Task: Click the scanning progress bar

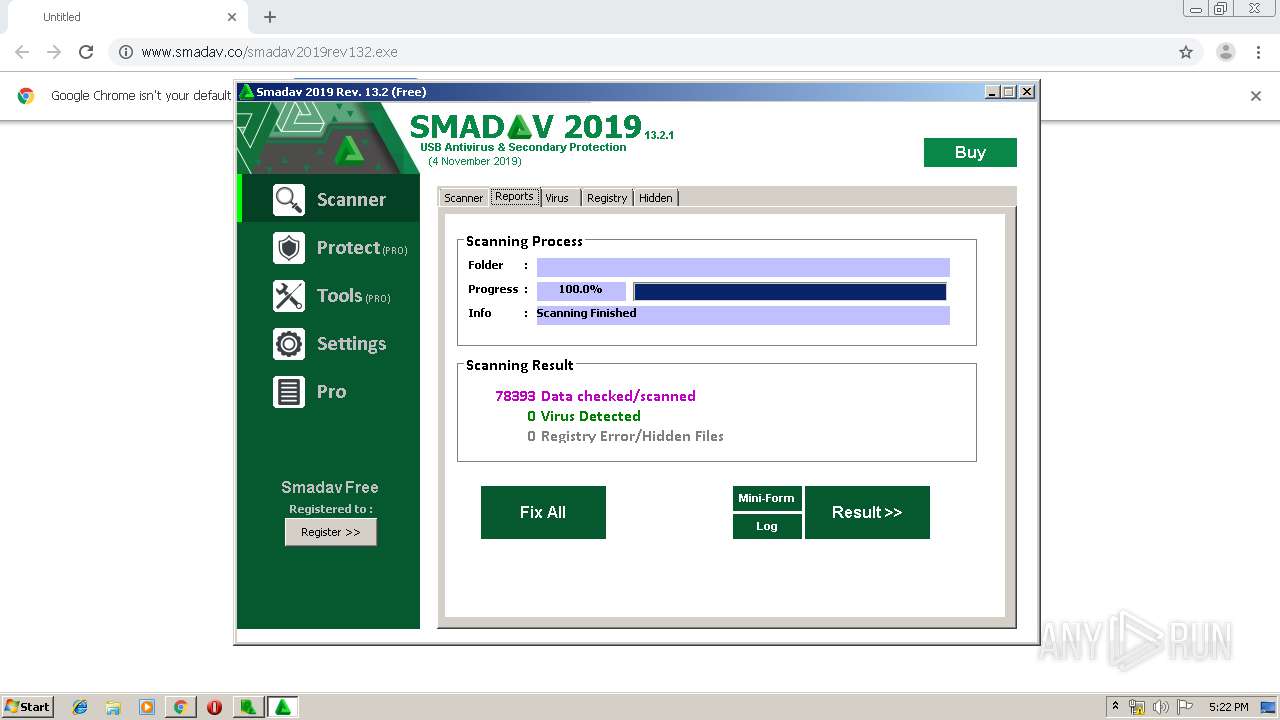Action: pyautogui.click(x=790, y=291)
